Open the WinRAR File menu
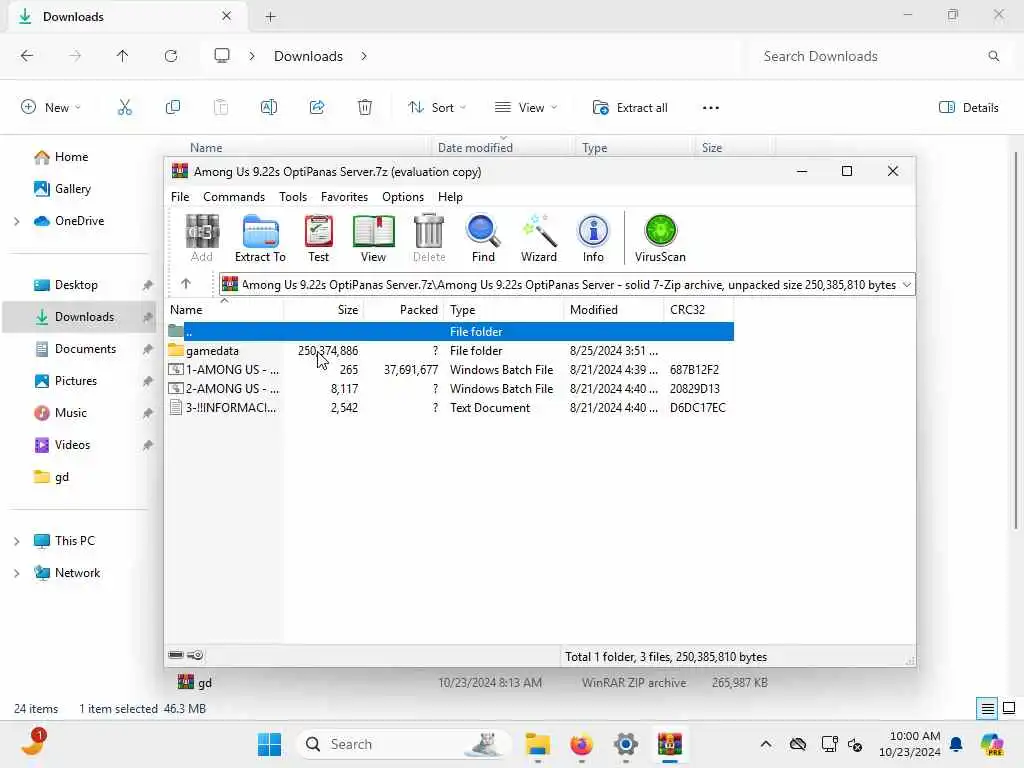This screenshot has width=1024, height=768. (x=180, y=197)
